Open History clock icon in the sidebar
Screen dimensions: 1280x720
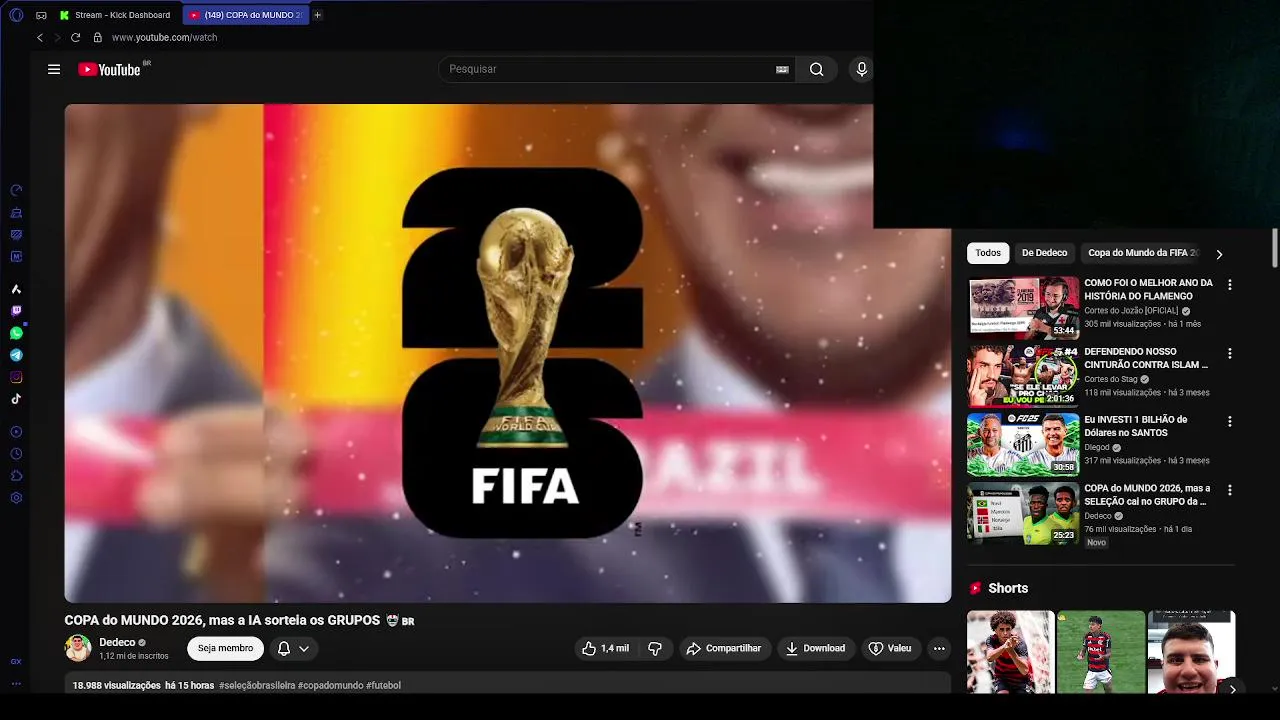coord(16,454)
